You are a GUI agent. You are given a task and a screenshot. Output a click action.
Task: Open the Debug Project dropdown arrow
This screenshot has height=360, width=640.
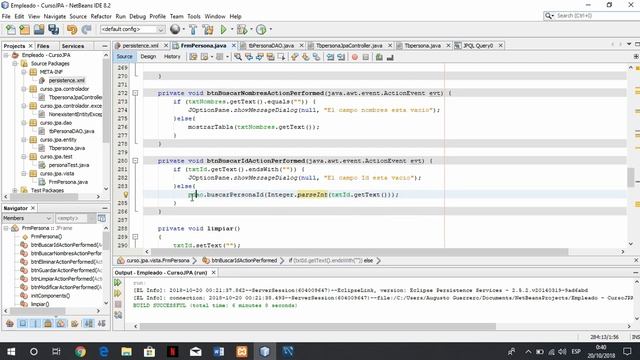pyautogui.click(x=251, y=29)
